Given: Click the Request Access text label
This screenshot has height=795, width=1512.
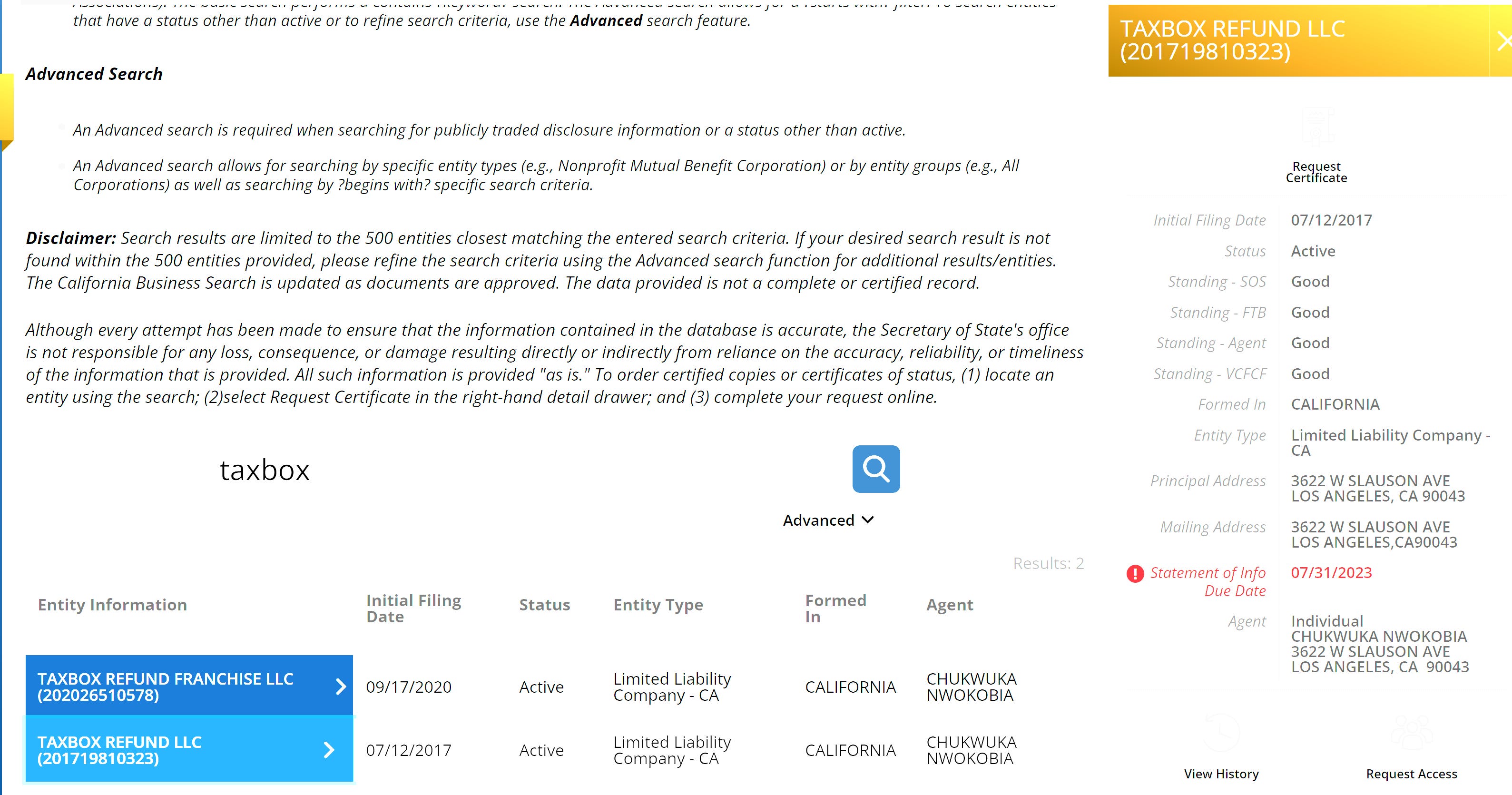Looking at the screenshot, I should [1411, 774].
